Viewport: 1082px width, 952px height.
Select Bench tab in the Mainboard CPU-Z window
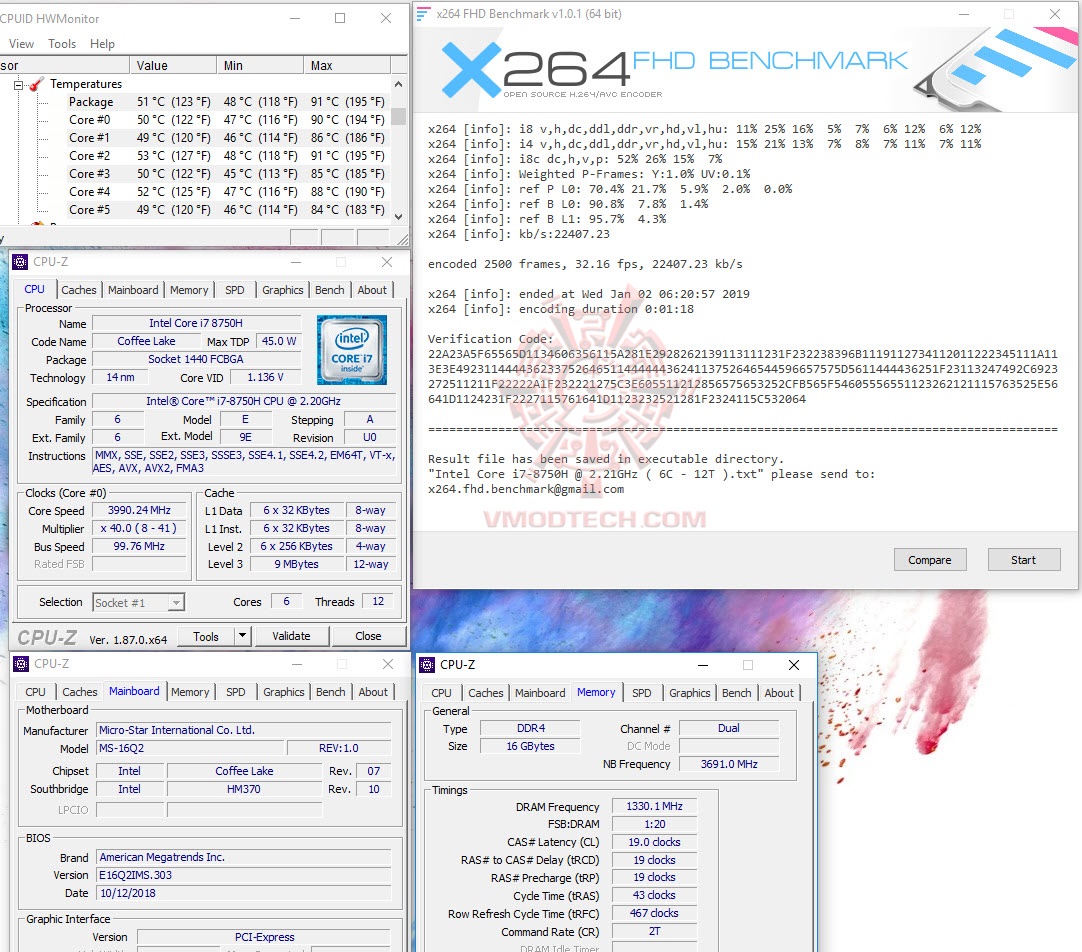pos(331,692)
